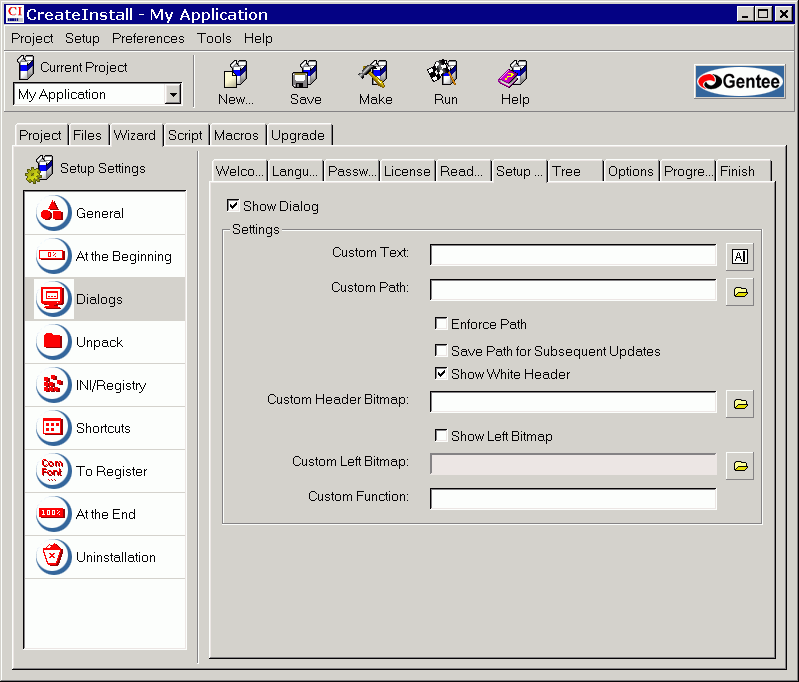799x682 pixels.
Task: Open the Tools menu
Action: pos(214,38)
